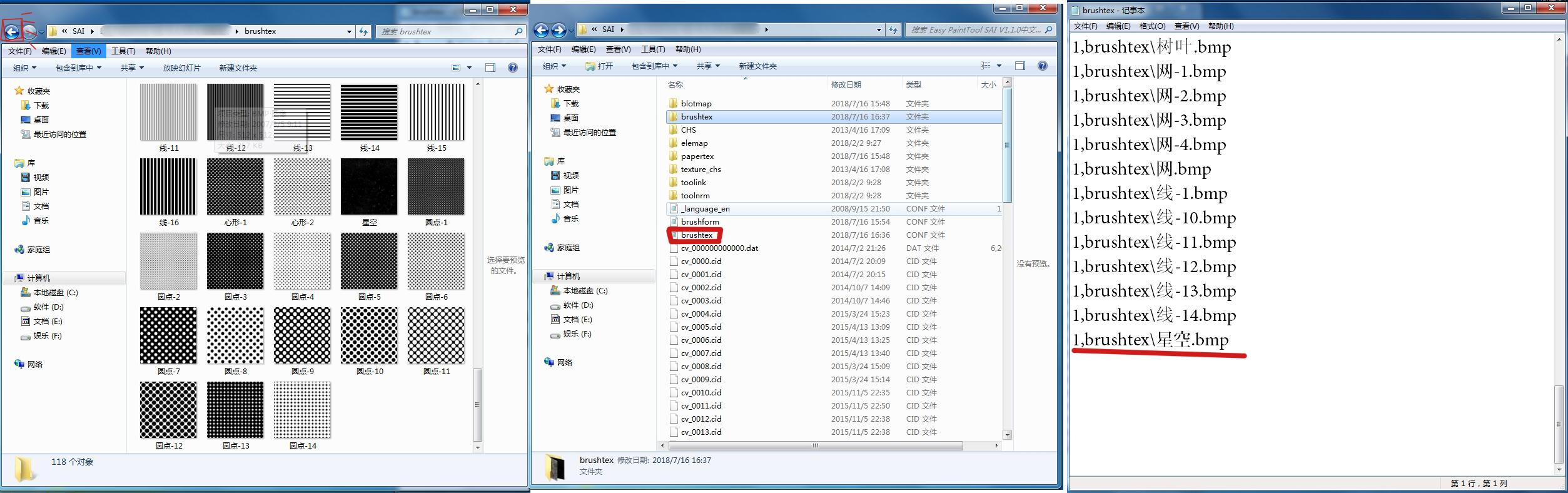Open 本地磁盘 (C:) in left window sidebar
Image resolution: width=1568 pixels, height=493 pixels.
[x=55, y=292]
